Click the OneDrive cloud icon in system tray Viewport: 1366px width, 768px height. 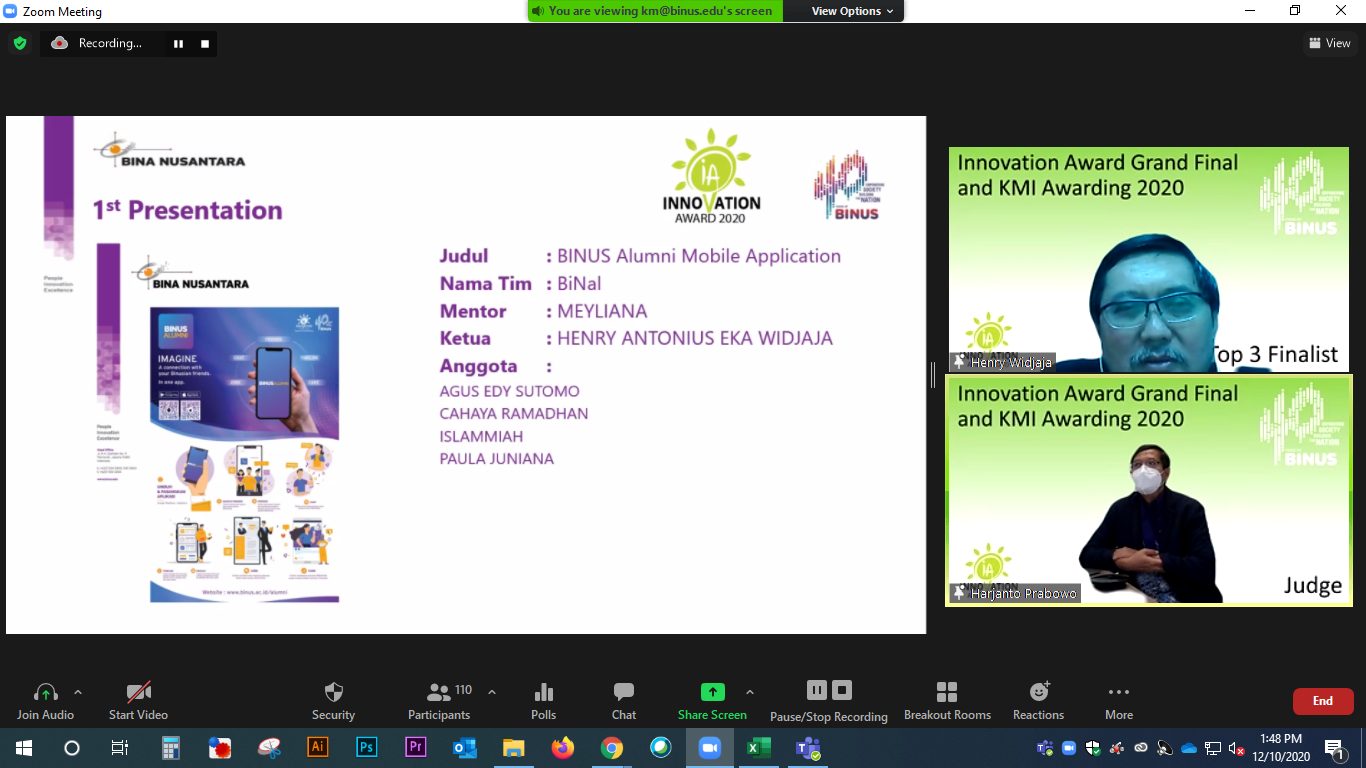[x=1189, y=748]
